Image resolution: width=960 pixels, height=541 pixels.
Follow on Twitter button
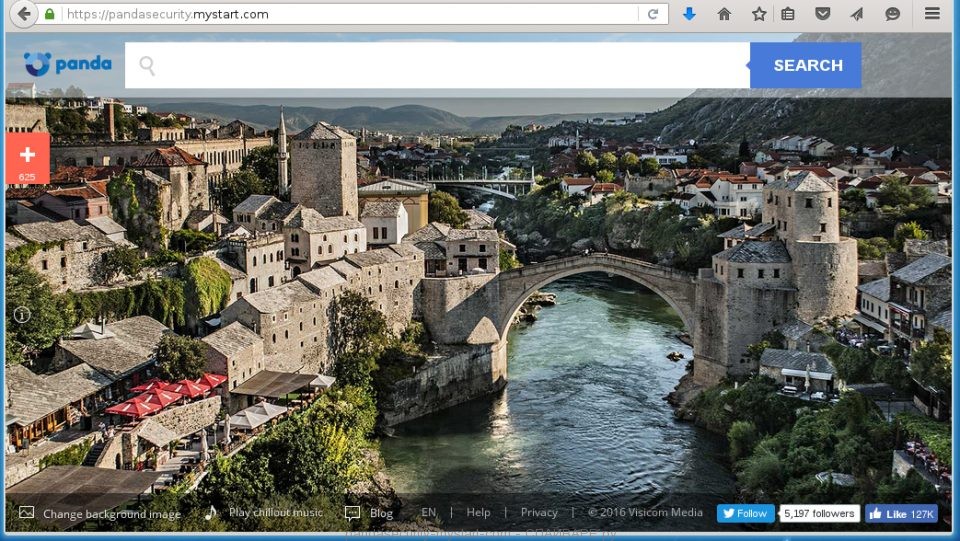pyautogui.click(x=745, y=513)
